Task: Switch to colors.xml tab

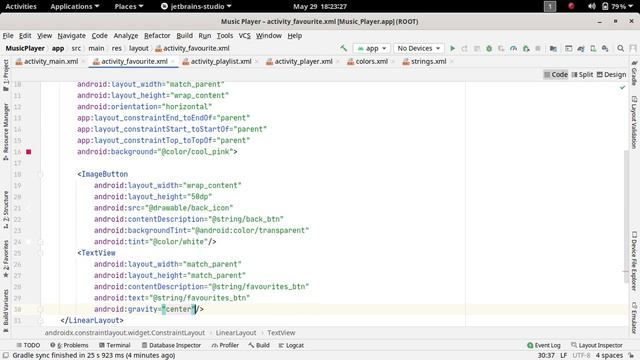Action: coord(371,61)
